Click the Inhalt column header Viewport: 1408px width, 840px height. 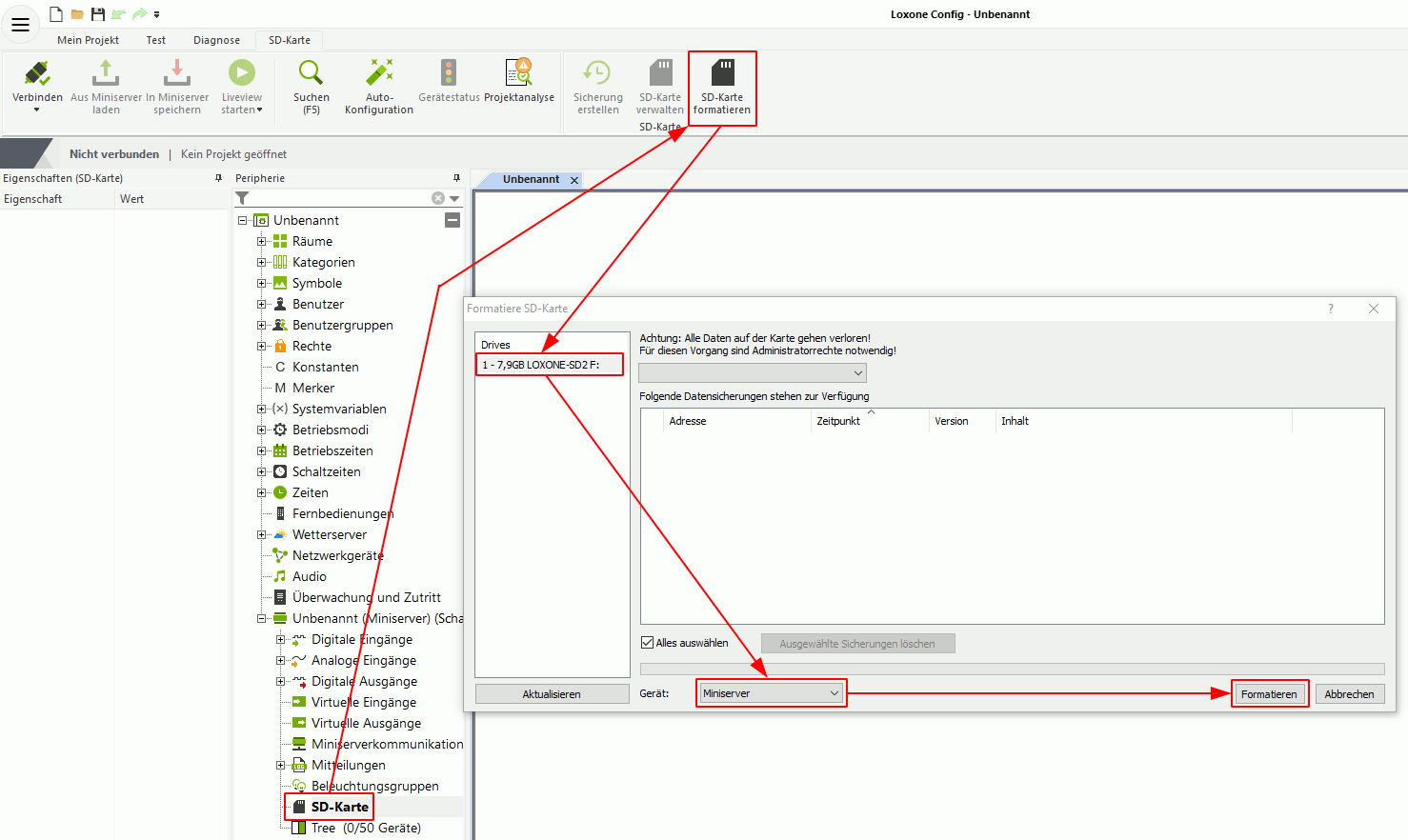click(x=1143, y=421)
